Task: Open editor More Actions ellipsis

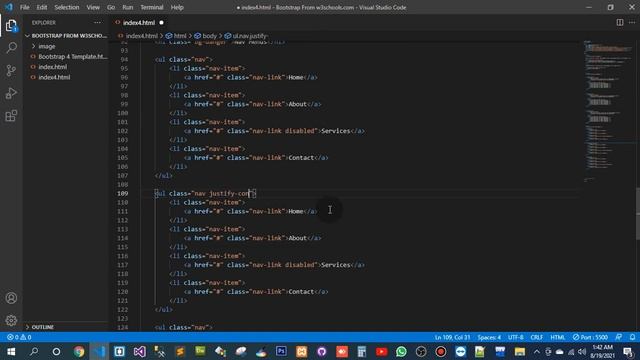Action: coord(632,22)
